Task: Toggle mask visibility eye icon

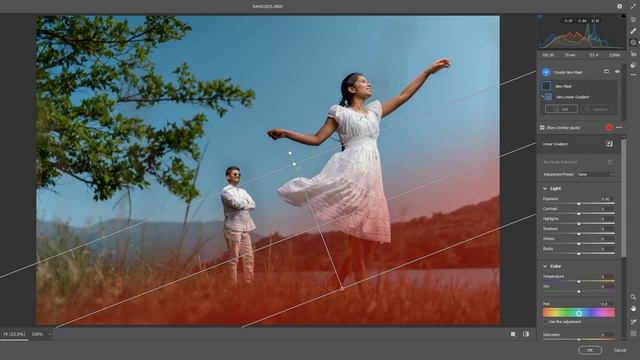Action: (x=617, y=71)
